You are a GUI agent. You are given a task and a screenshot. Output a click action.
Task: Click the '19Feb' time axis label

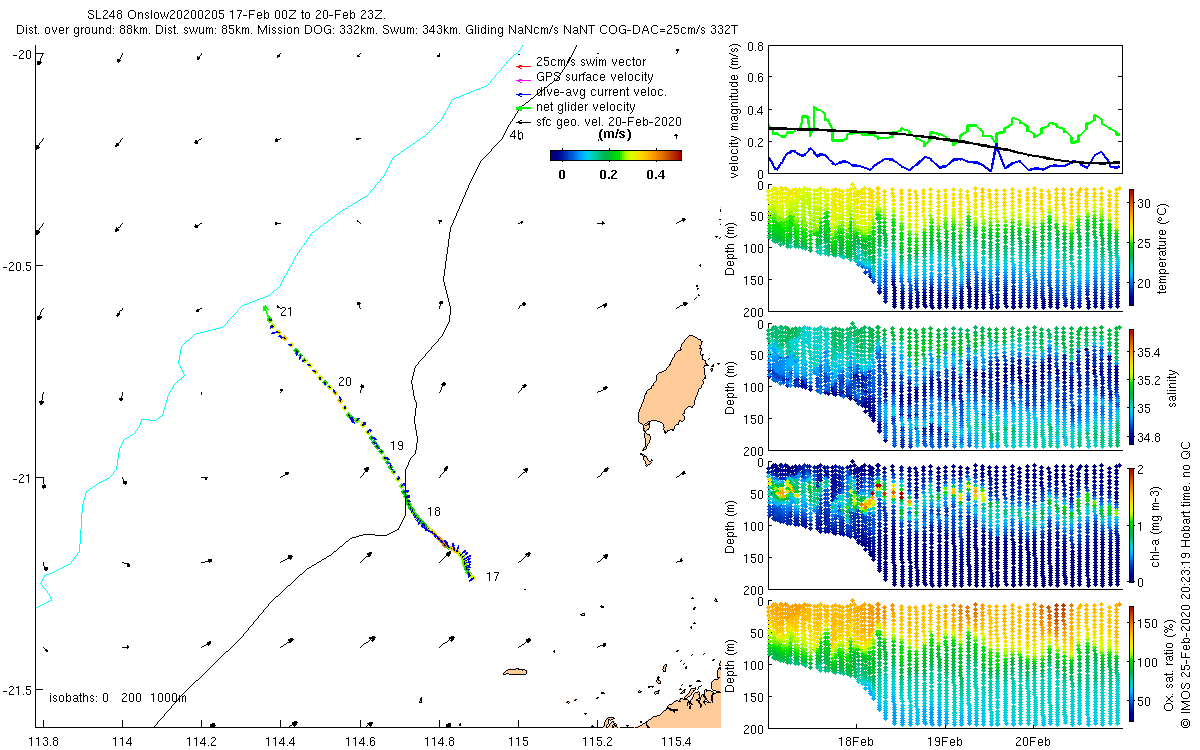[944, 741]
